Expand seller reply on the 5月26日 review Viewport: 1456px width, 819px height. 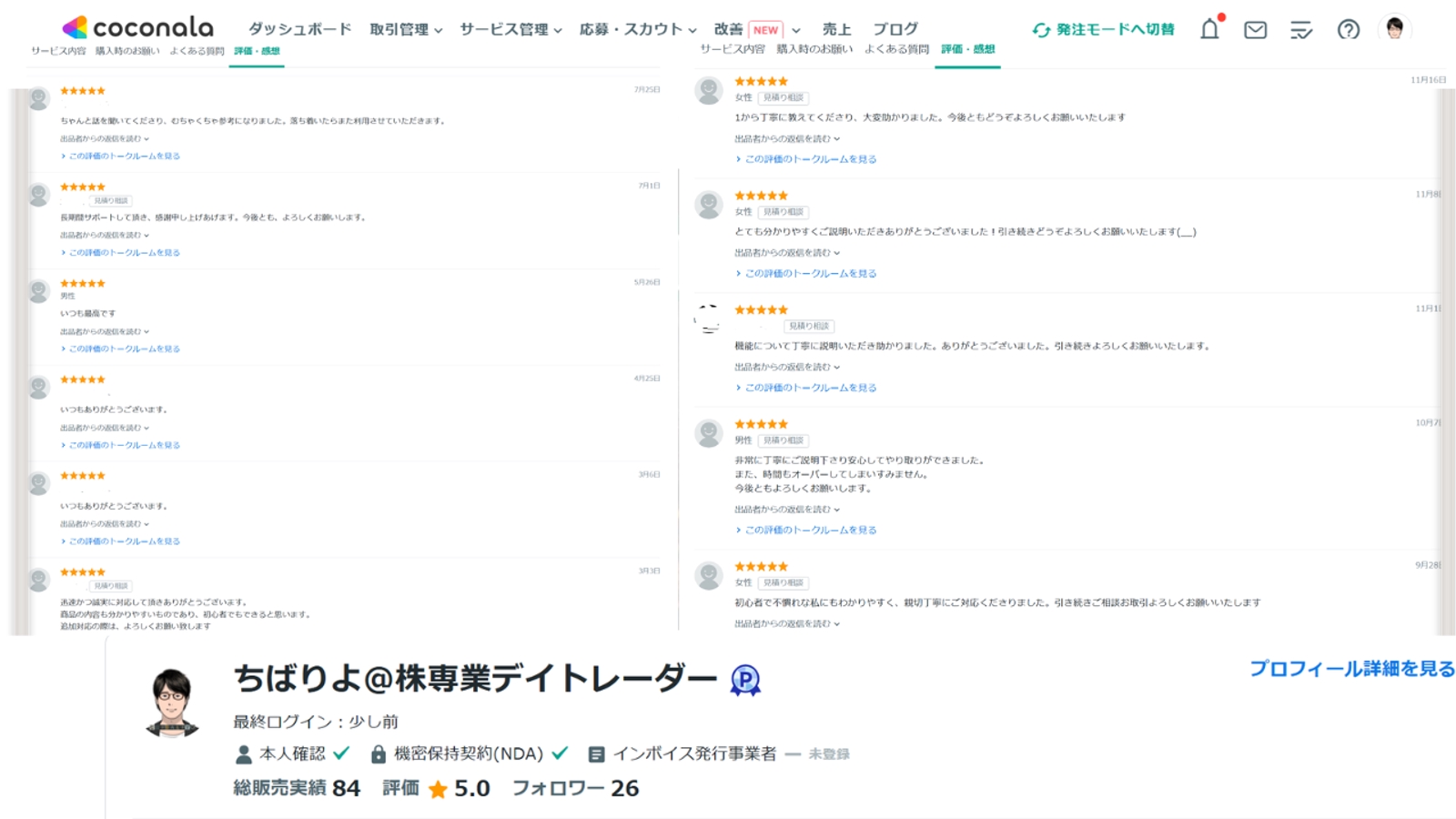[x=105, y=332]
